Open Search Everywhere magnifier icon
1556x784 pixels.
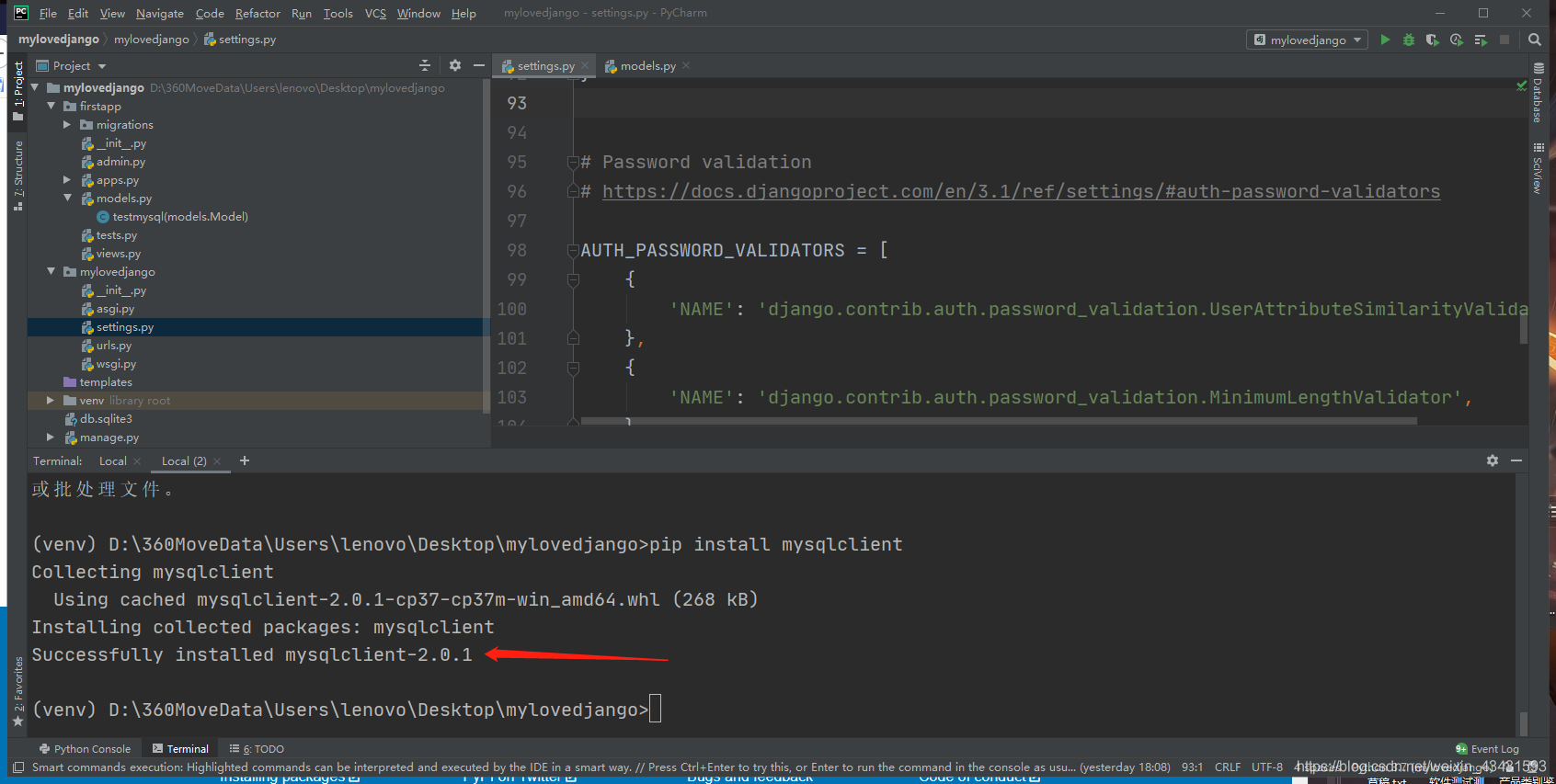click(1535, 40)
